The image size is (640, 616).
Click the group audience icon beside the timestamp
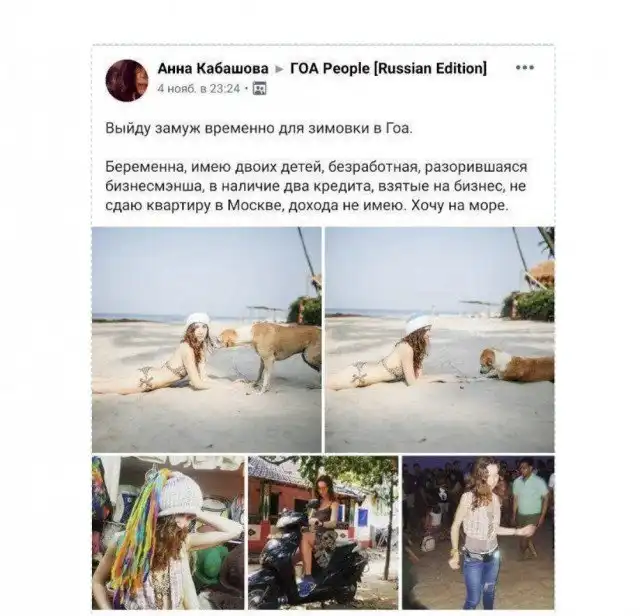point(260,88)
